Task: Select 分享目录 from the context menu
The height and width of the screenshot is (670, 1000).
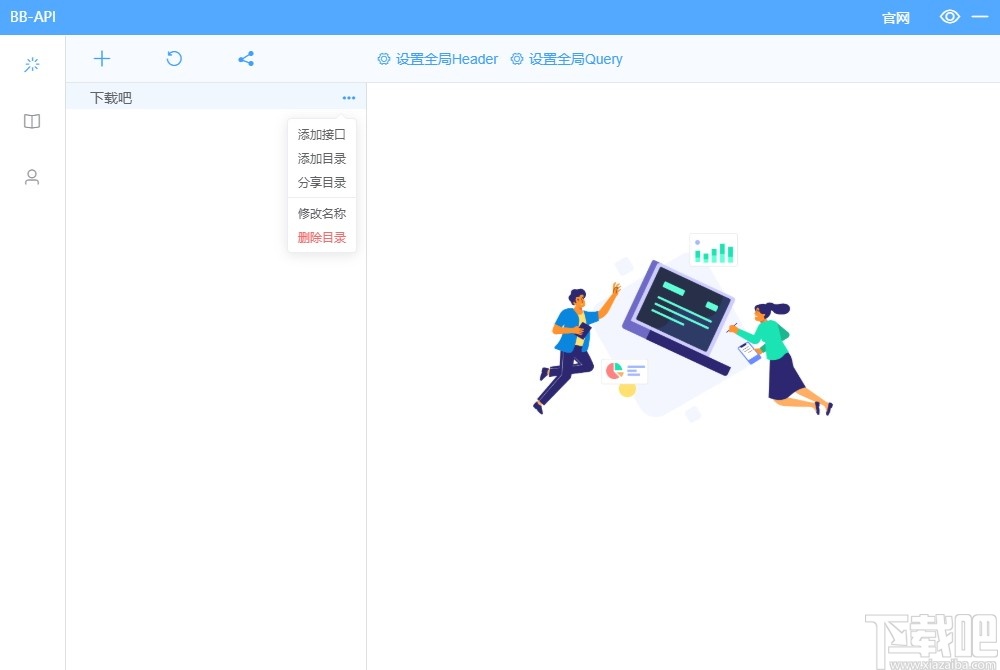Action: [321, 182]
